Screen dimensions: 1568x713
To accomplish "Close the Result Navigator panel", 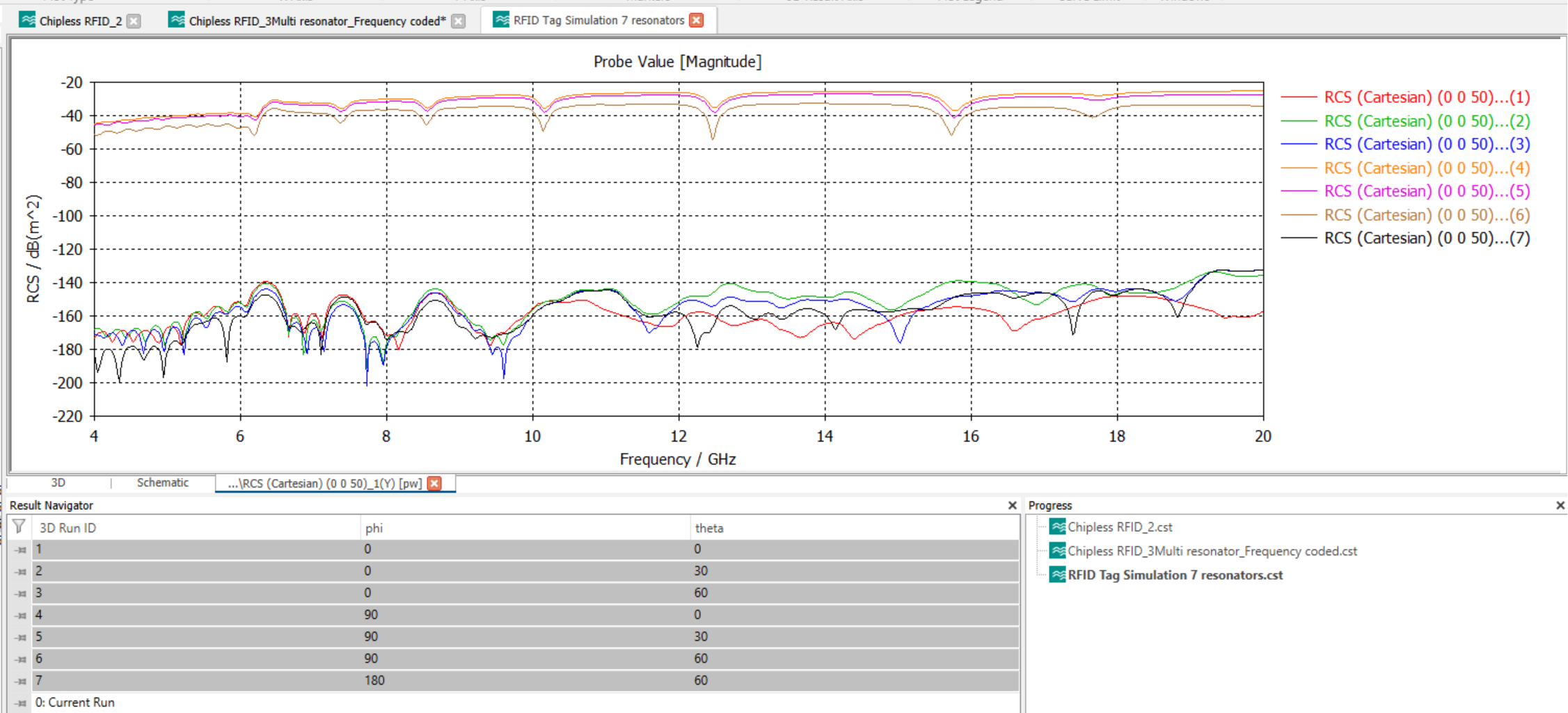I will pos(1012,506).
